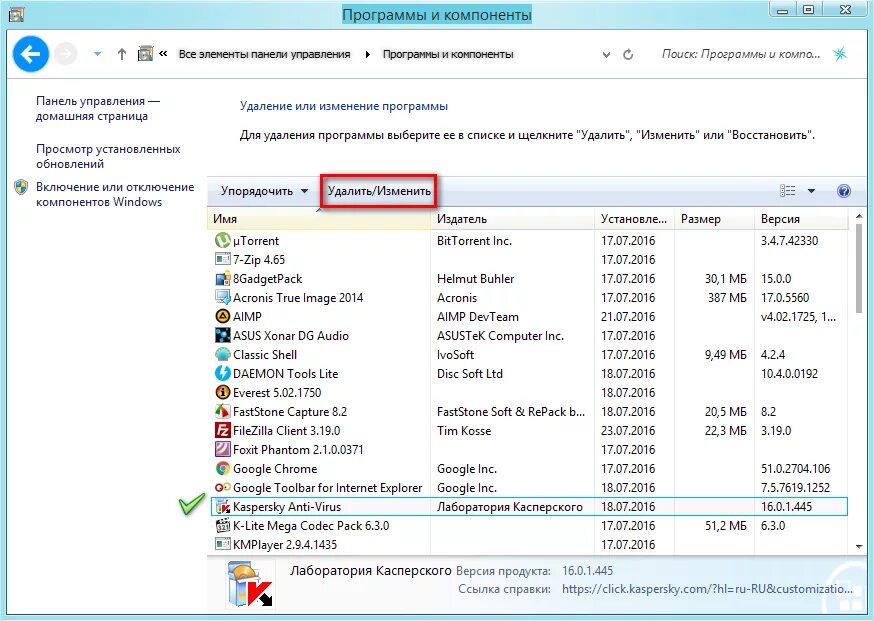Refresh the Programs and Features list

coord(628,55)
